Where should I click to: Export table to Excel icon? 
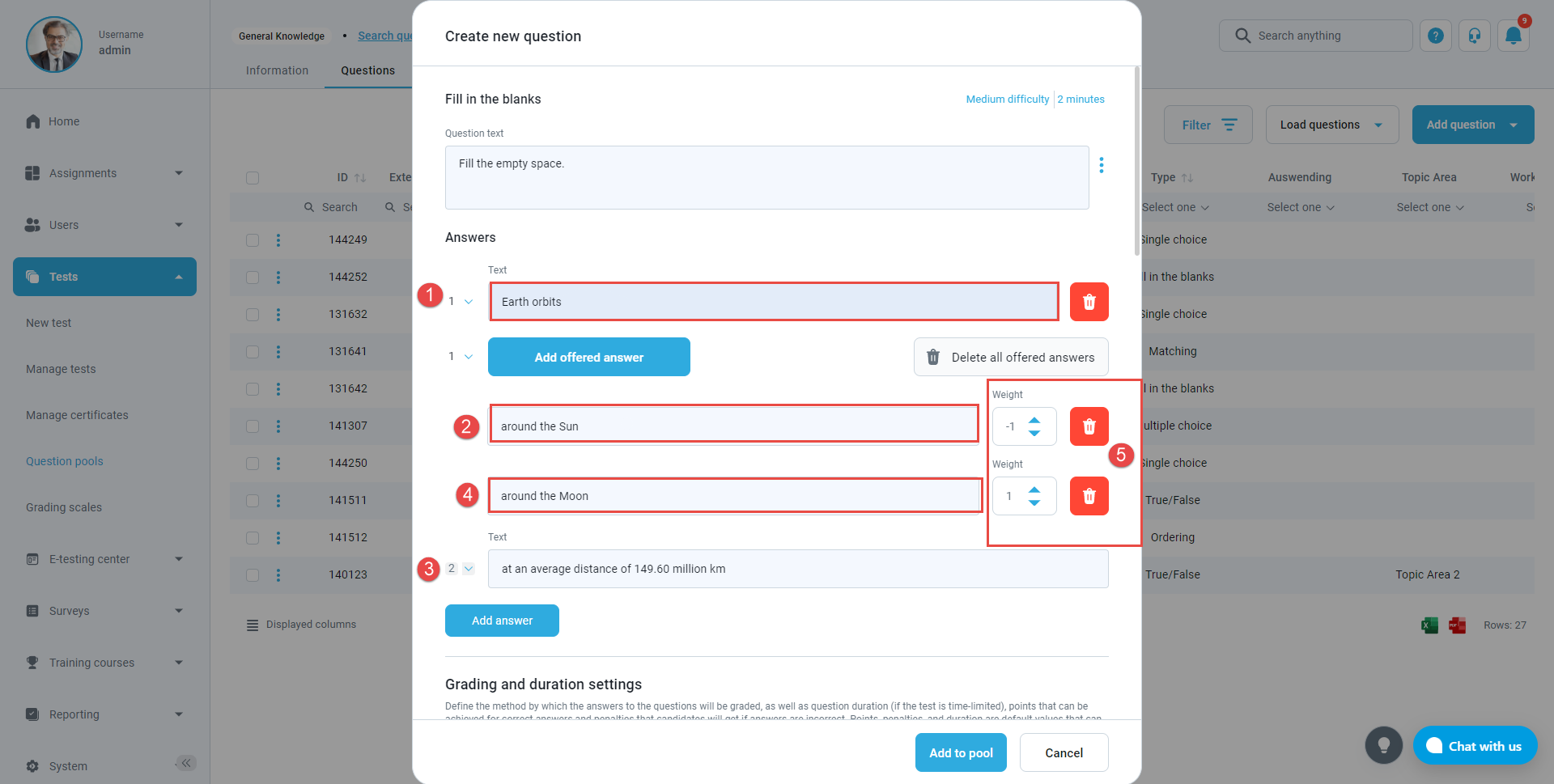pos(1429,625)
